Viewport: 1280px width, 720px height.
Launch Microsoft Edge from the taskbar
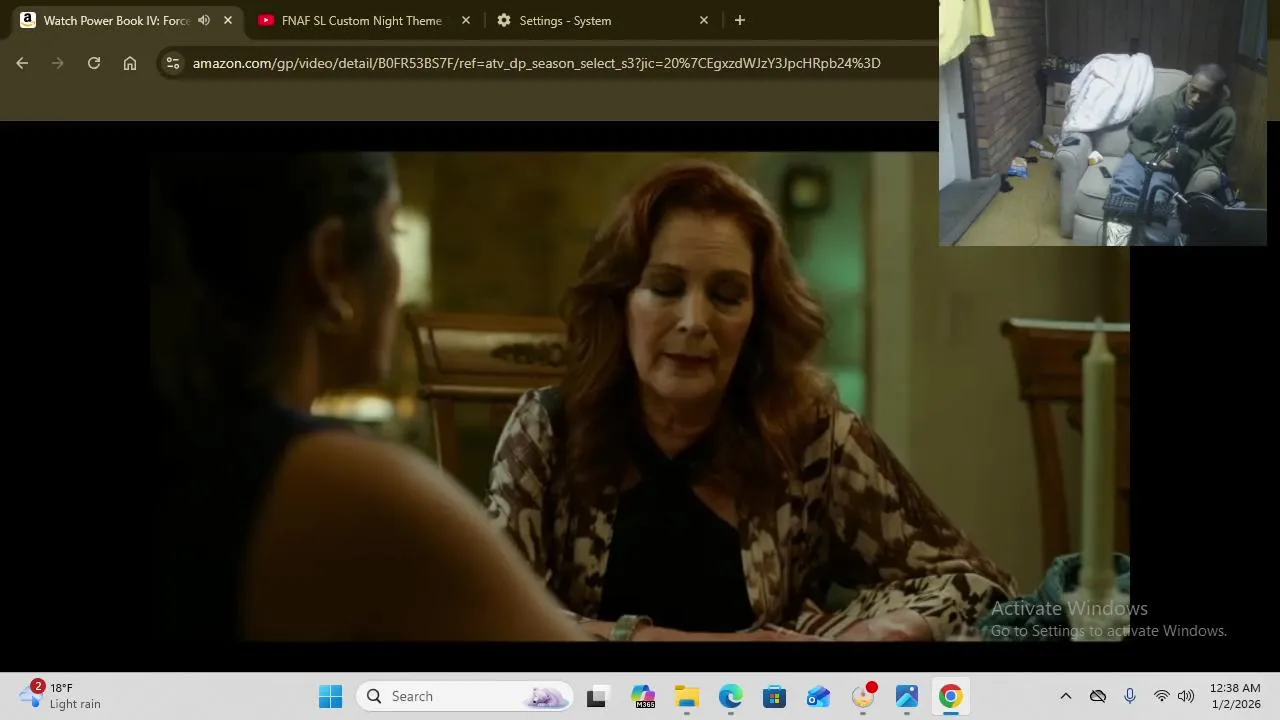[731, 696]
